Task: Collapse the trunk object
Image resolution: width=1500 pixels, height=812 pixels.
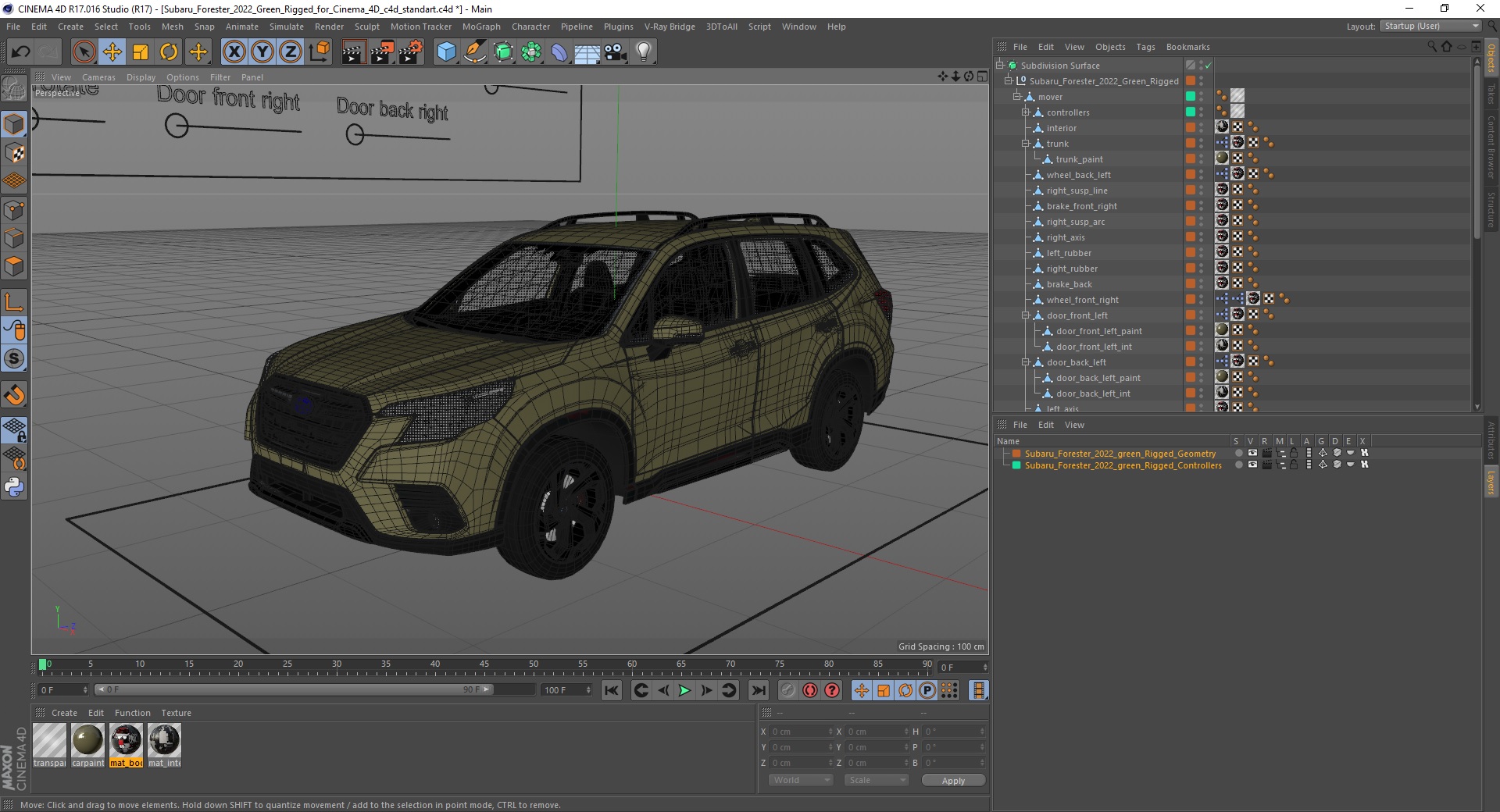Action: (1026, 144)
